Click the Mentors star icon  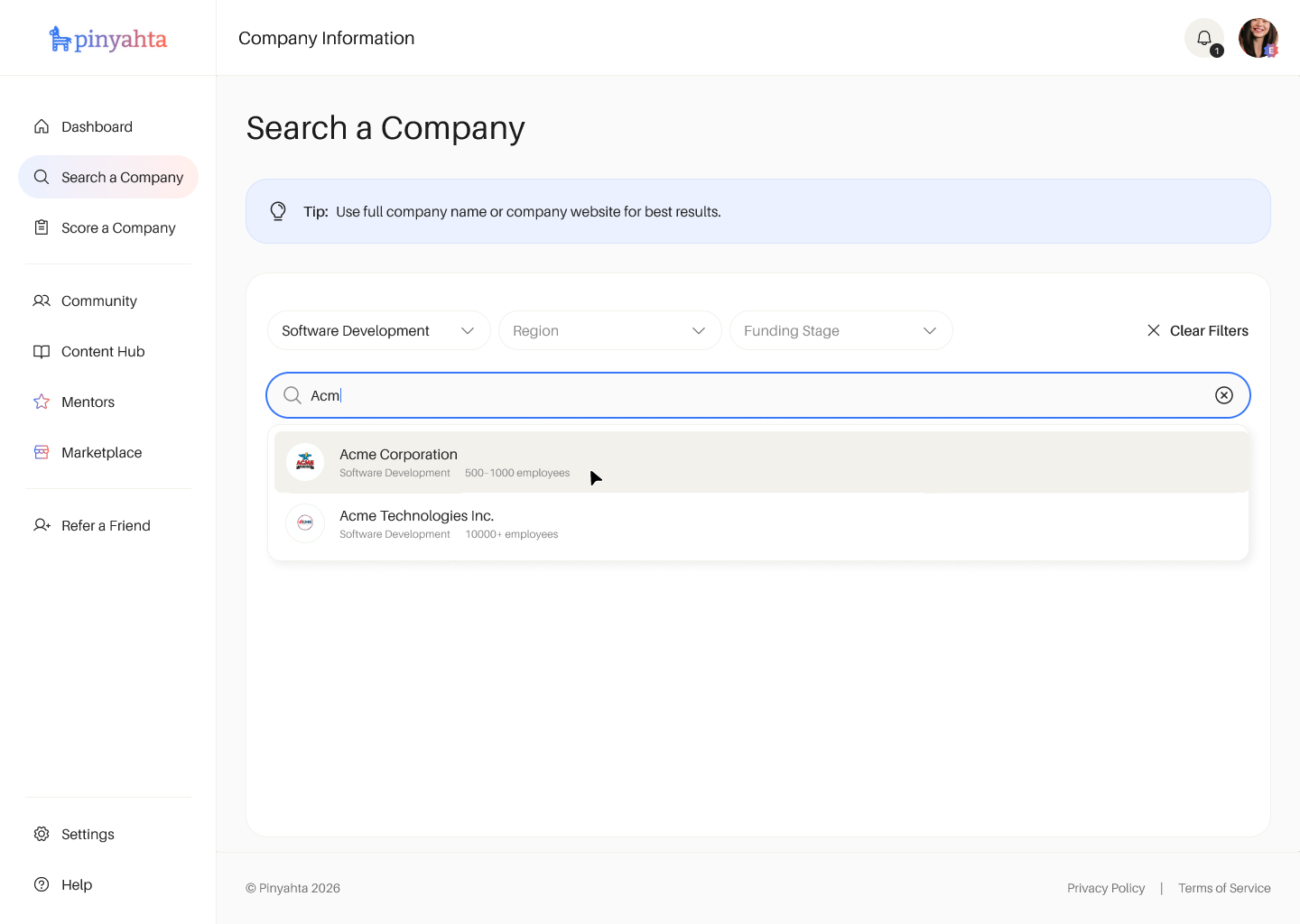[42, 402]
